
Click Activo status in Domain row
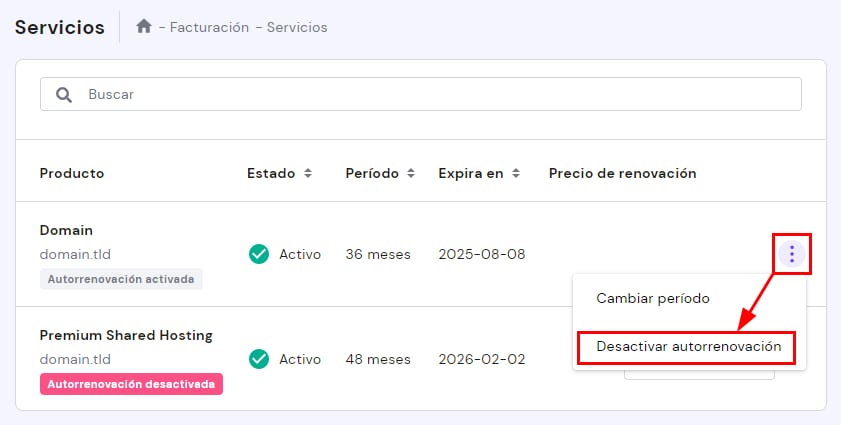(300, 254)
